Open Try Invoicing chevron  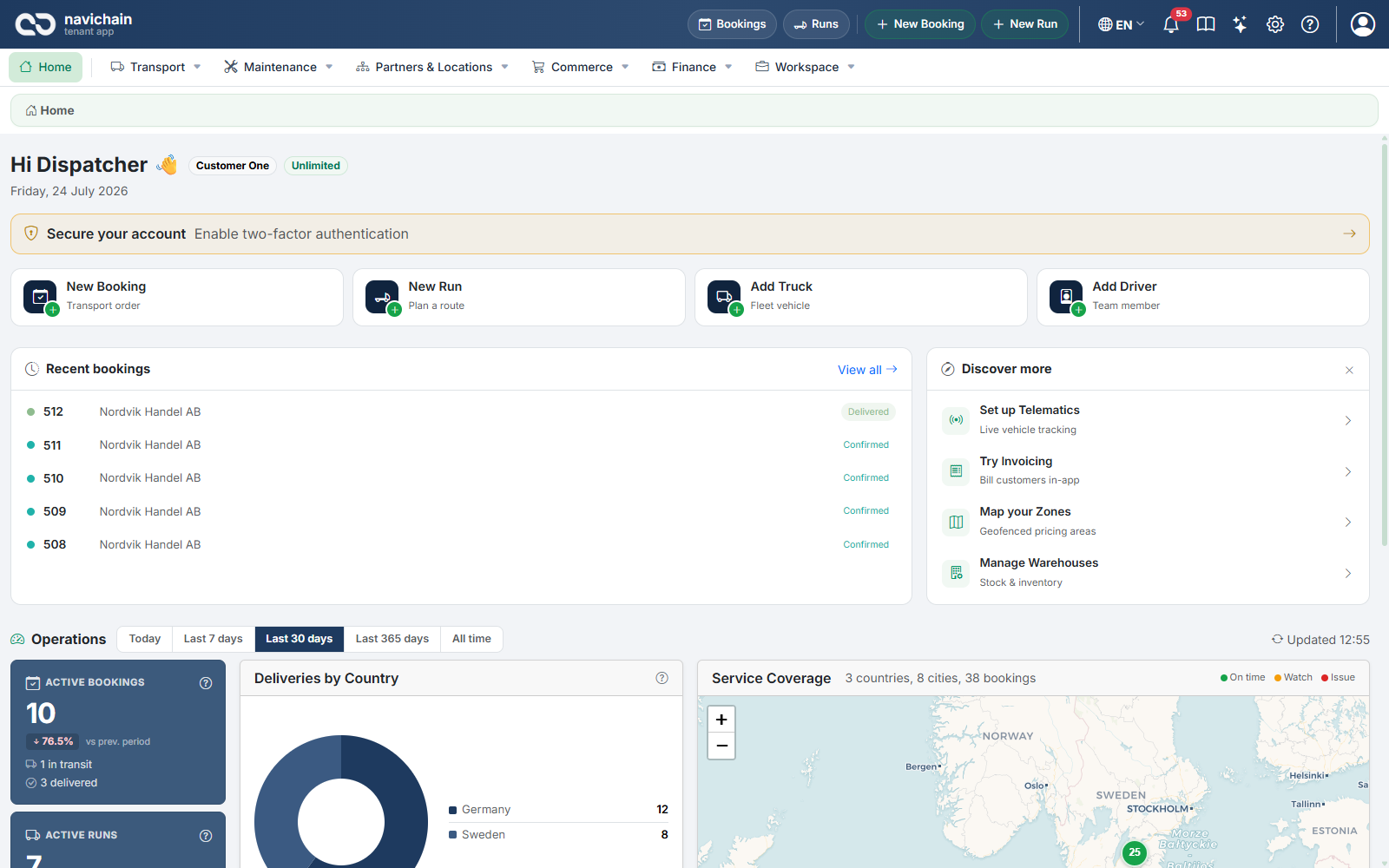[x=1348, y=471]
